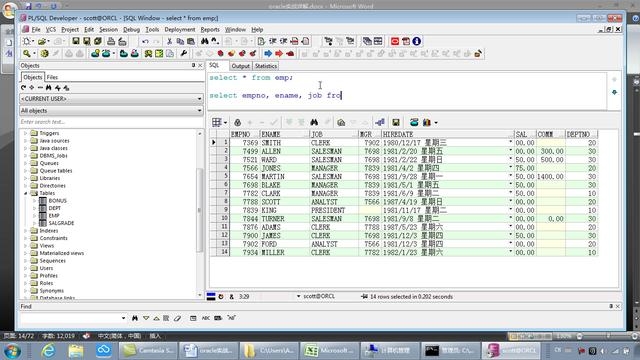Switch to the Statistics tab

(266, 66)
